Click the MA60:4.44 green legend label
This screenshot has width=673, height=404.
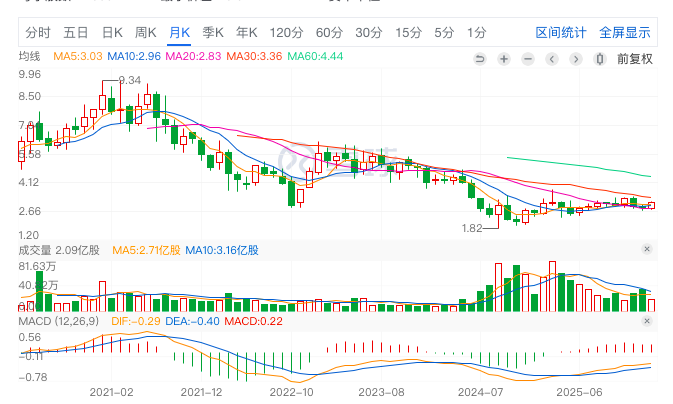click(x=315, y=56)
